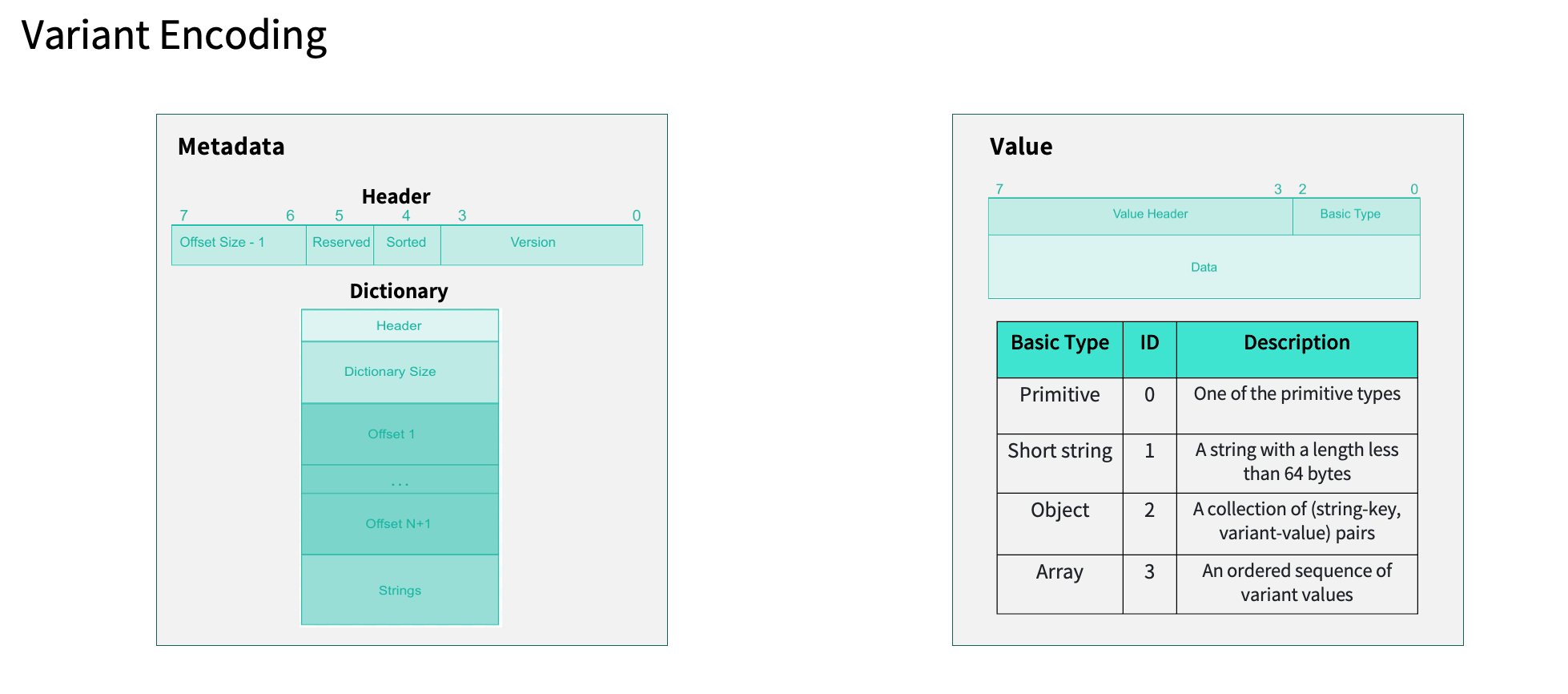Click the Value Header field
The width and height of the screenshot is (1568, 694).
pos(1148,215)
